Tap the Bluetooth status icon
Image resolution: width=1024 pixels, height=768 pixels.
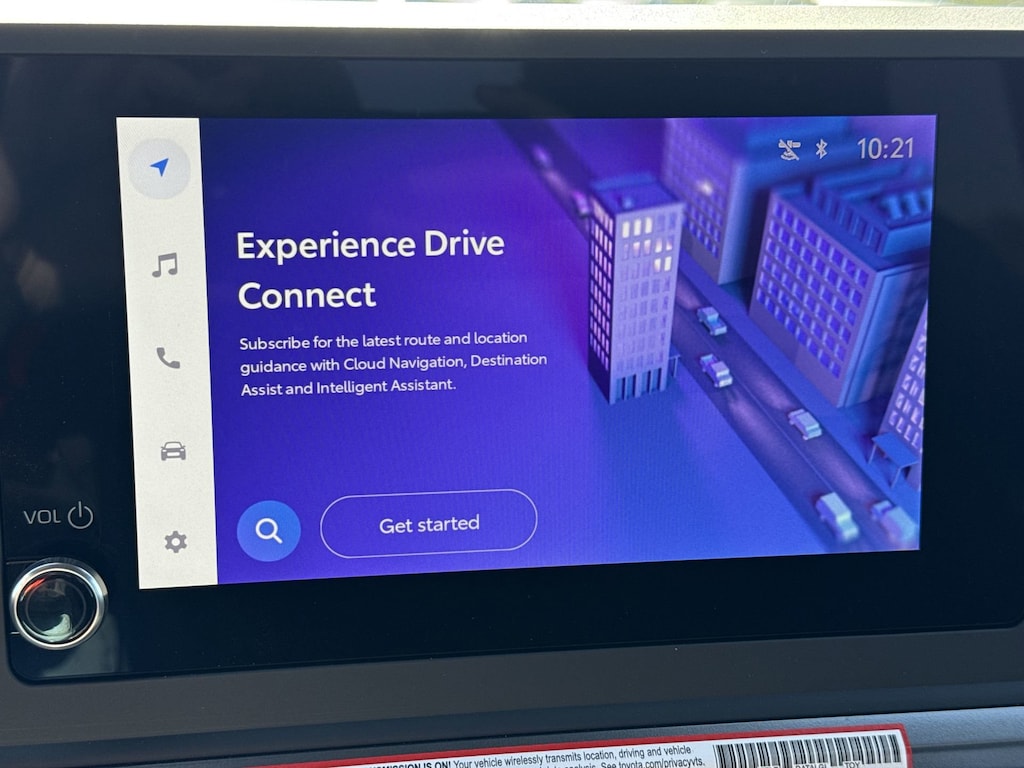[x=821, y=149]
